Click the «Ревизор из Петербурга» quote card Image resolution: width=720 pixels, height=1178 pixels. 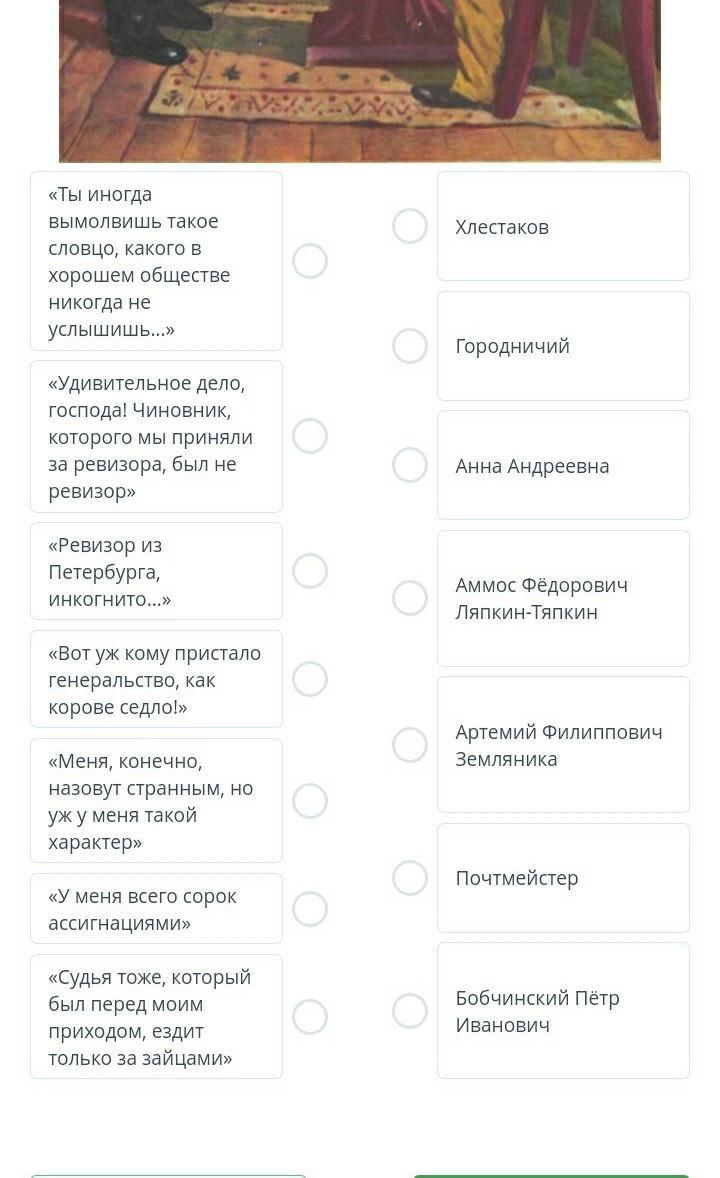156,571
